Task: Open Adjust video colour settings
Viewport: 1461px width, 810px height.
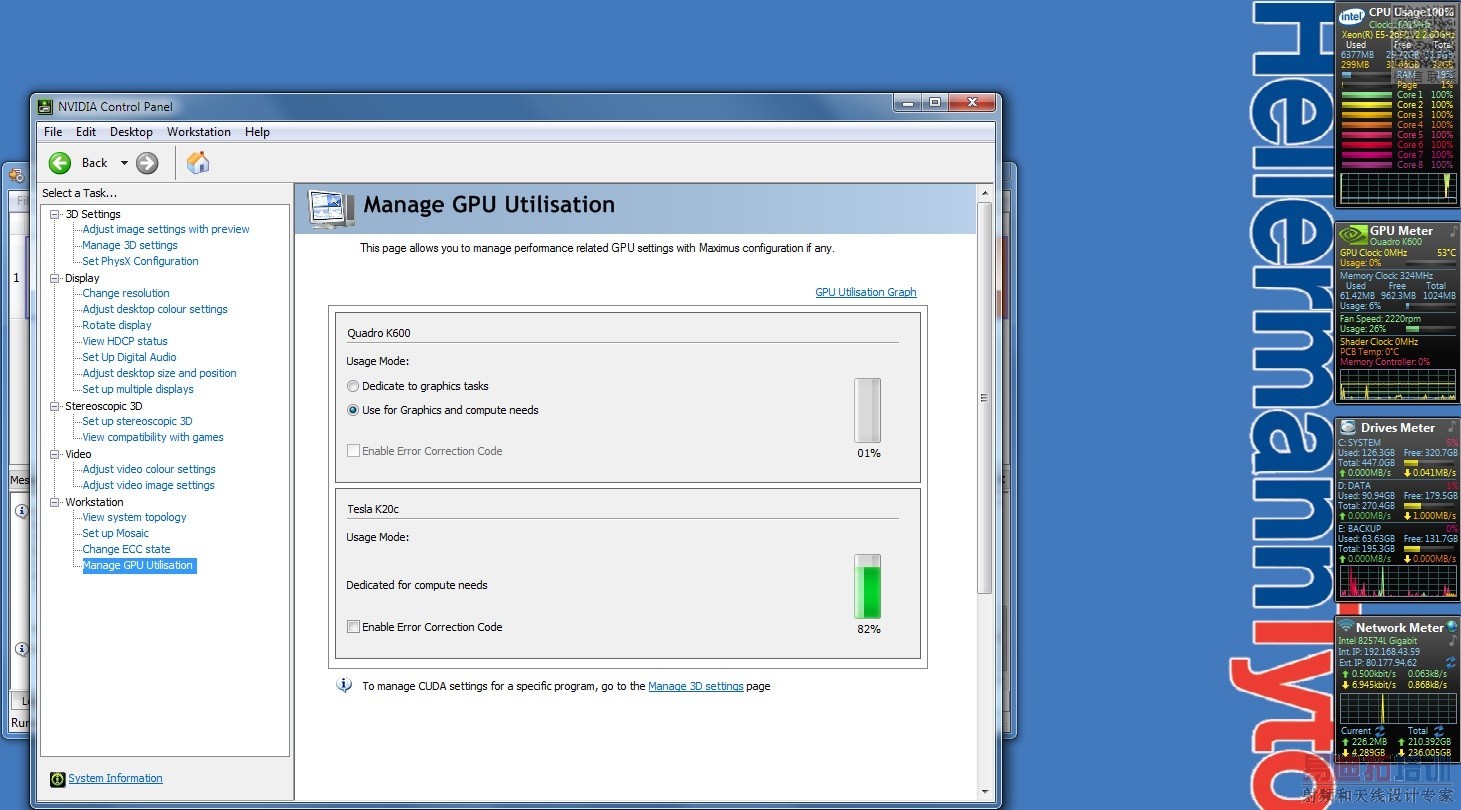Action: tap(149, 469)
